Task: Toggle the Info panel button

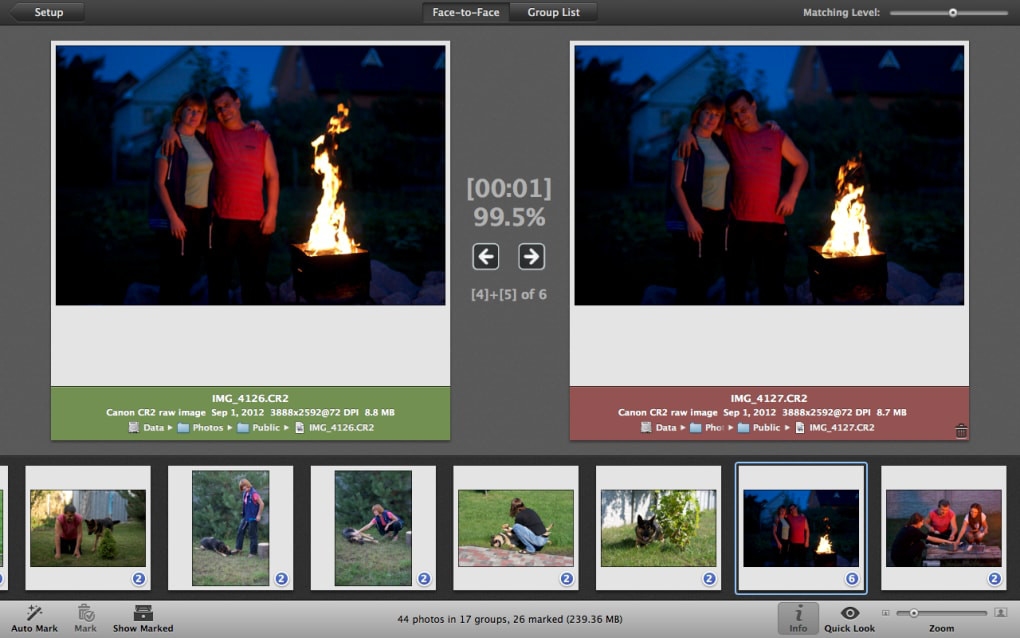Action: pyautogui.click(x=798, y=618)
